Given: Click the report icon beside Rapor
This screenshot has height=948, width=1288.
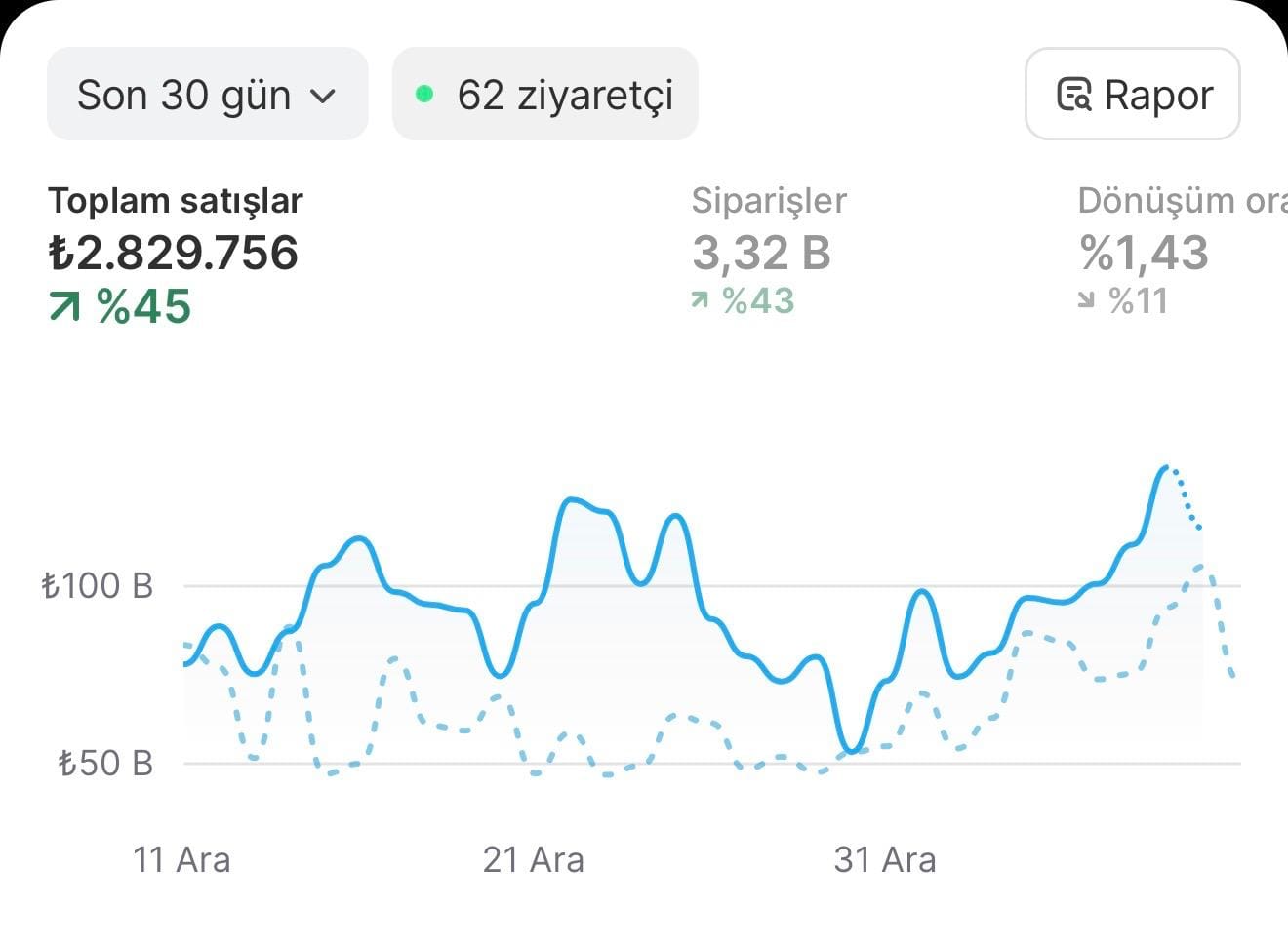Looking at the screenshot, I should pyautogui.click(x=1074, y=95).
